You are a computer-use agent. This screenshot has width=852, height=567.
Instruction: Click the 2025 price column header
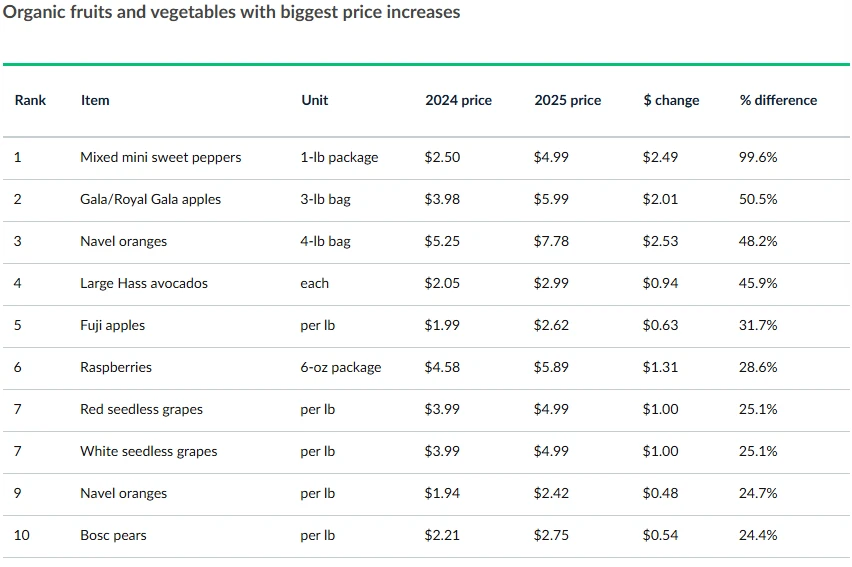click(568, 100)
